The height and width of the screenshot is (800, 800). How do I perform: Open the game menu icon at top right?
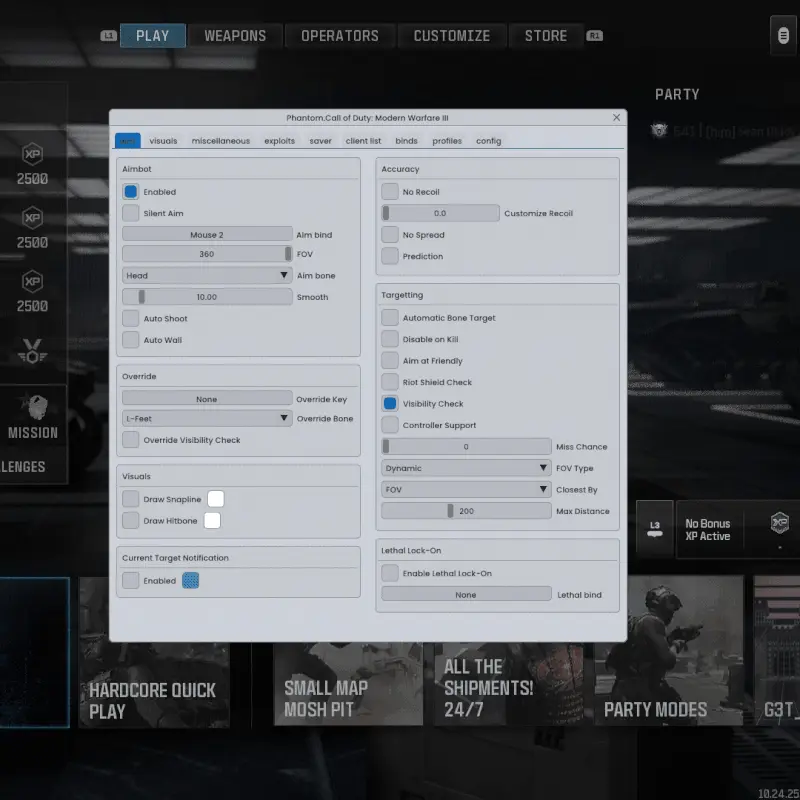[x=783, y=36]
